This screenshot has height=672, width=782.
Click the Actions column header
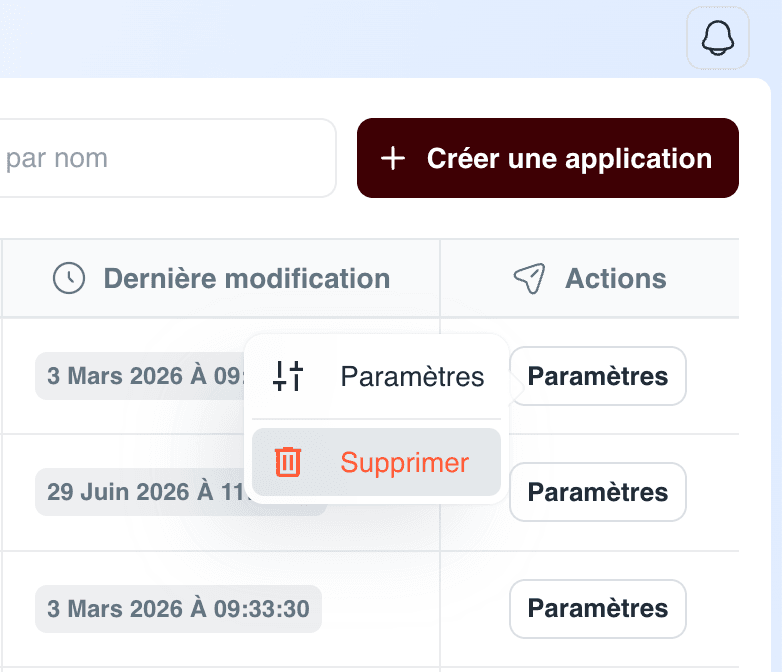589,278
